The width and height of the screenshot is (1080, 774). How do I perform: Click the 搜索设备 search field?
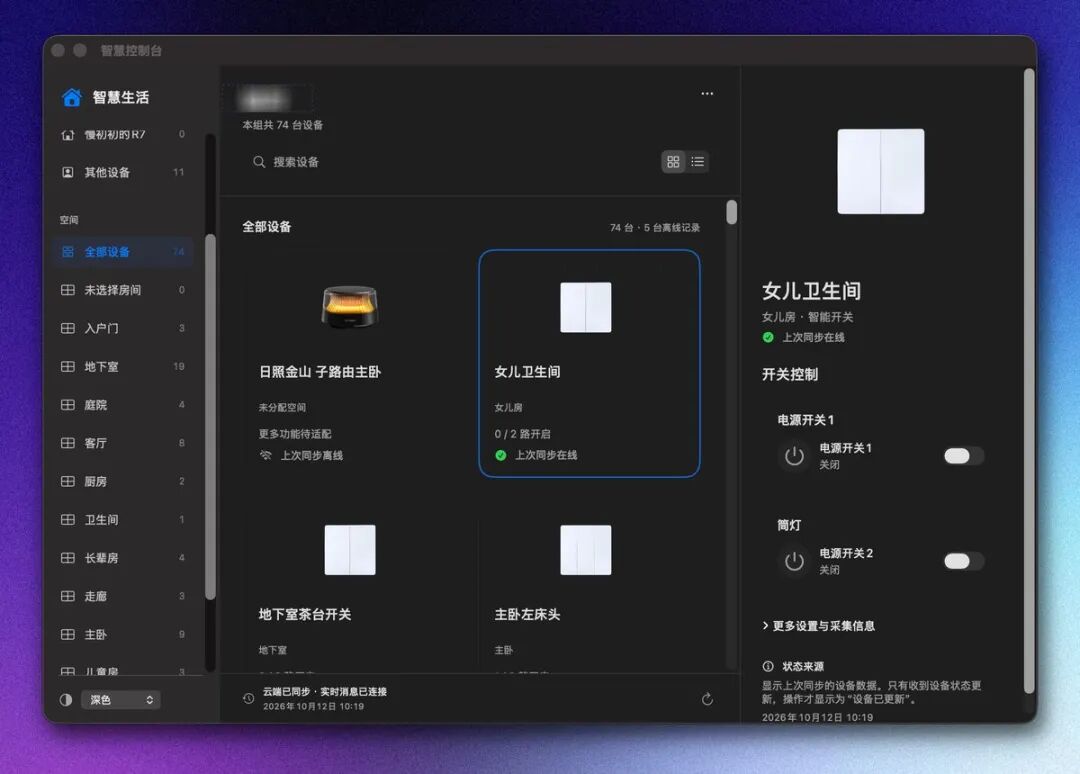pyautogui.click(x=448, y=162)
